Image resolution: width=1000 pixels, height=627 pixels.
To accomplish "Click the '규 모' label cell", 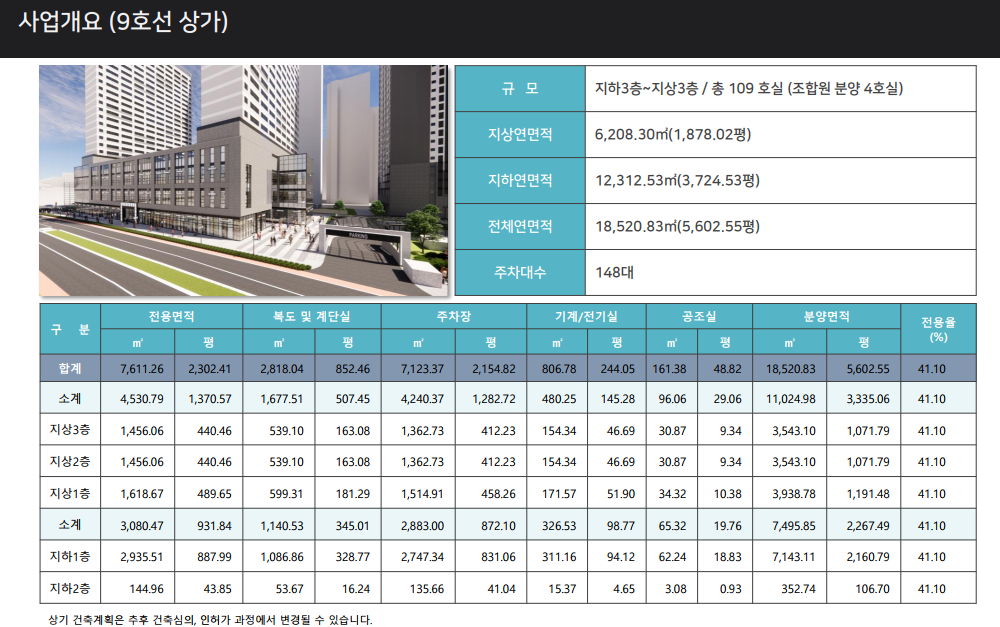I will pos(520,89).
